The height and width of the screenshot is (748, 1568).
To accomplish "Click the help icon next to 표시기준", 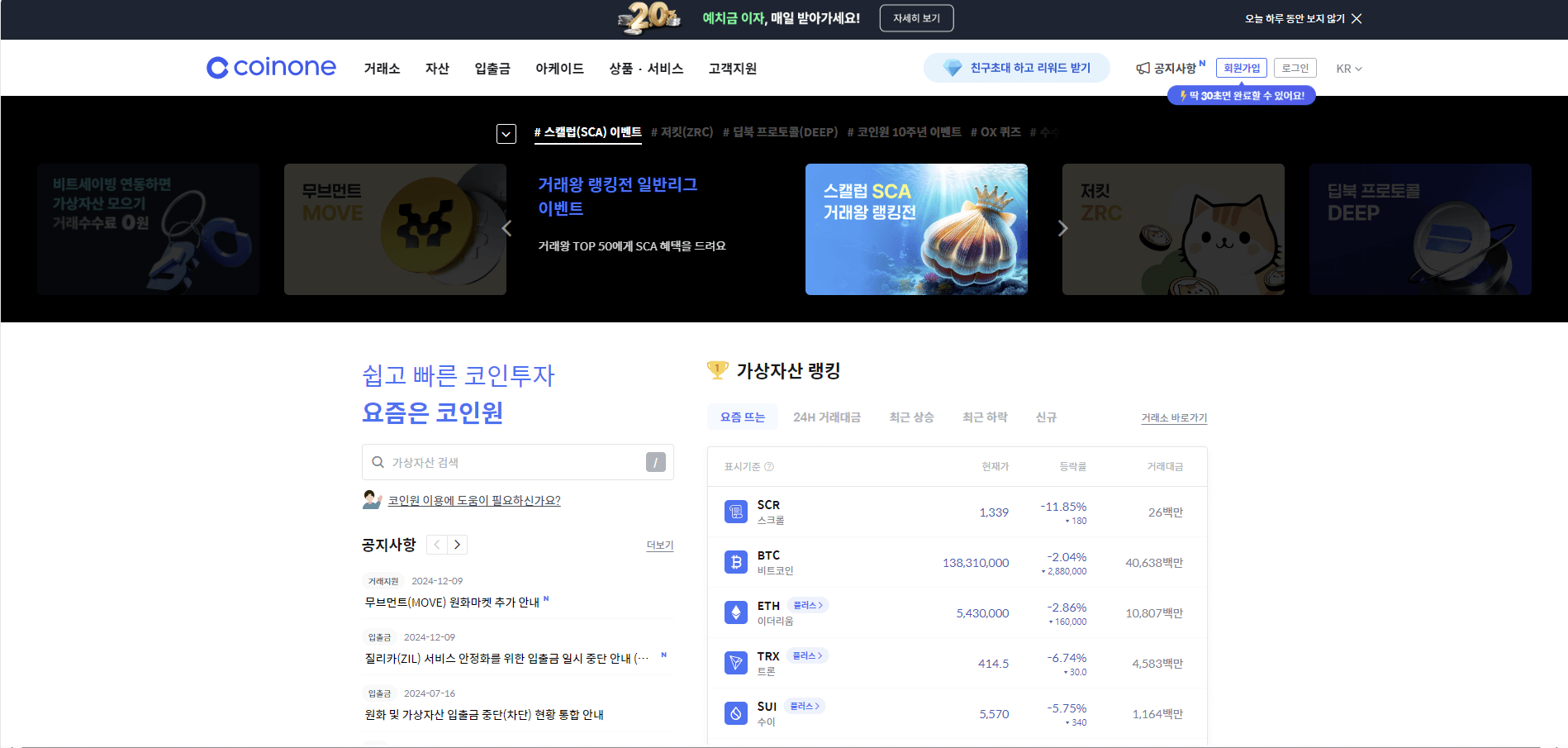I will [770, 466].
